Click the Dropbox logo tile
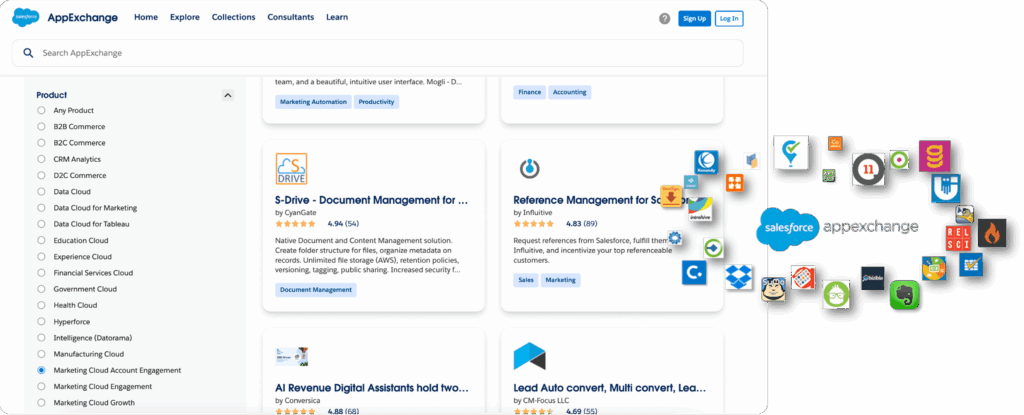1024x415 pixels. pos(739,277)
